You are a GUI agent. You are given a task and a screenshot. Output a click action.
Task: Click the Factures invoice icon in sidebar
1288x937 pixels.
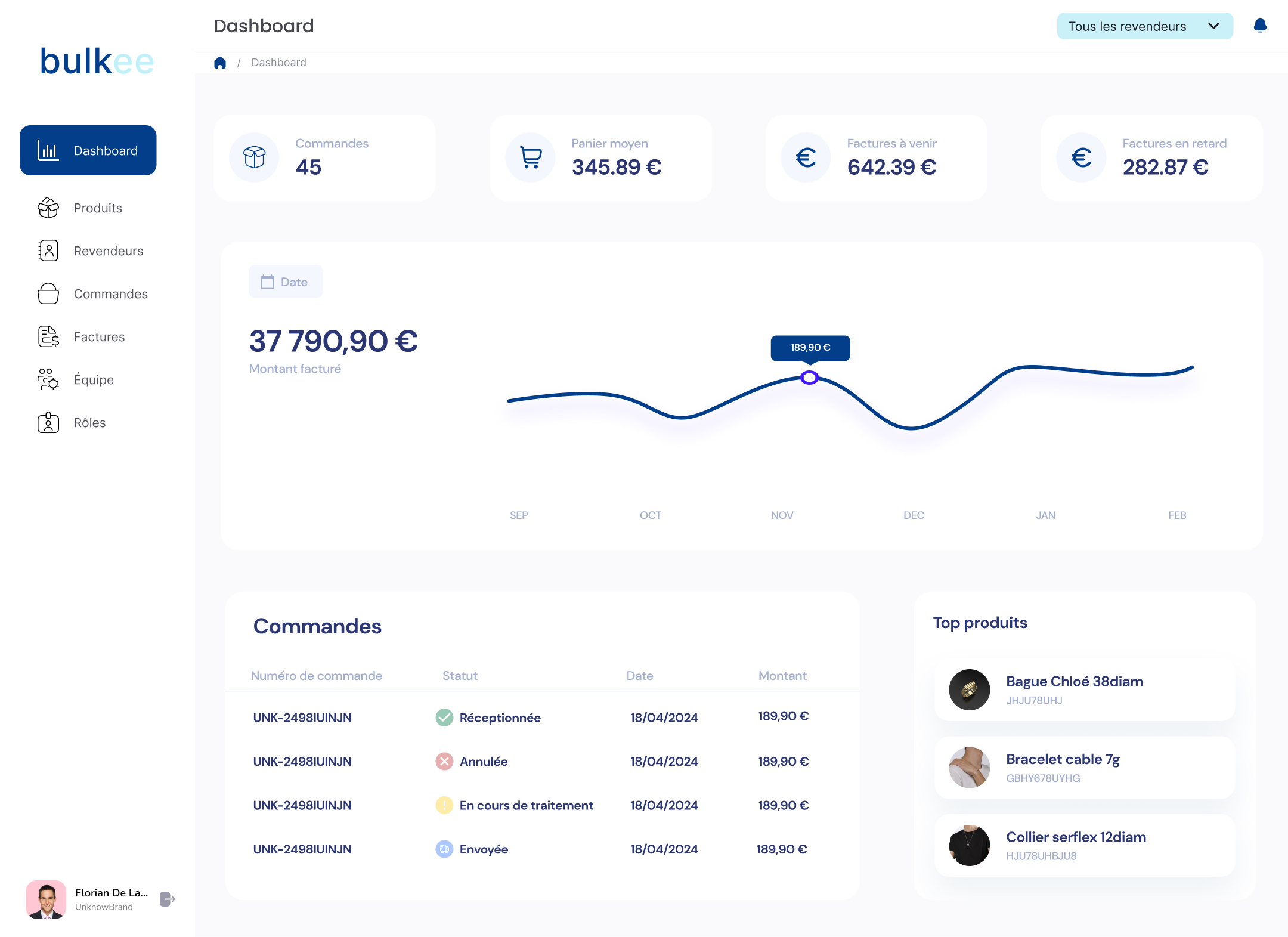pyautogui.click(x=48, y=337)
